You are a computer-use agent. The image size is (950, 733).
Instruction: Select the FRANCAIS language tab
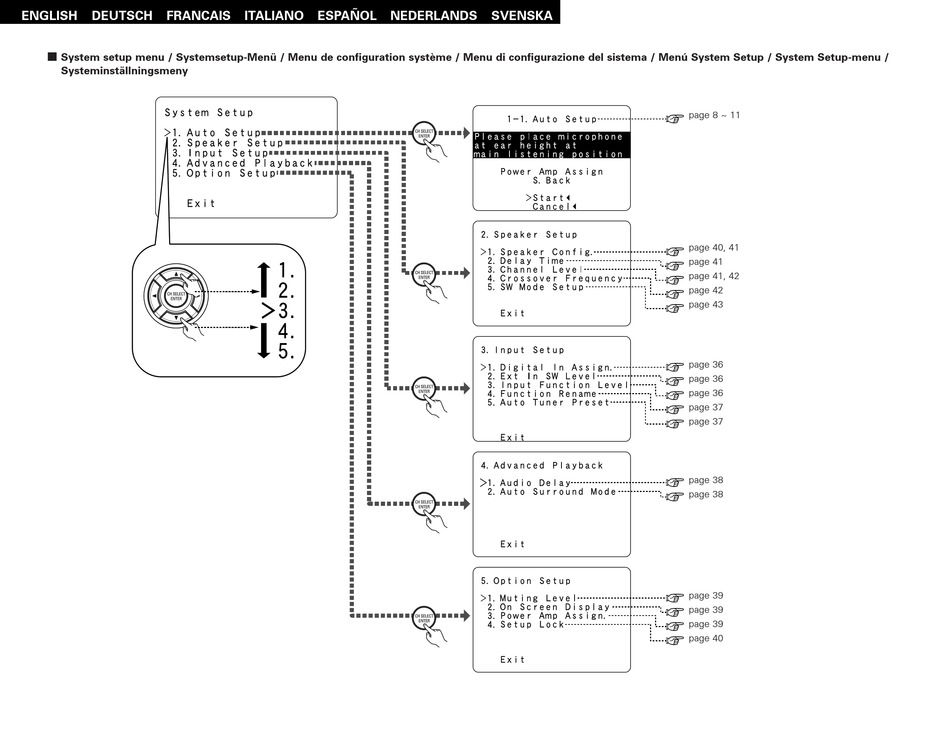[198, 15]
